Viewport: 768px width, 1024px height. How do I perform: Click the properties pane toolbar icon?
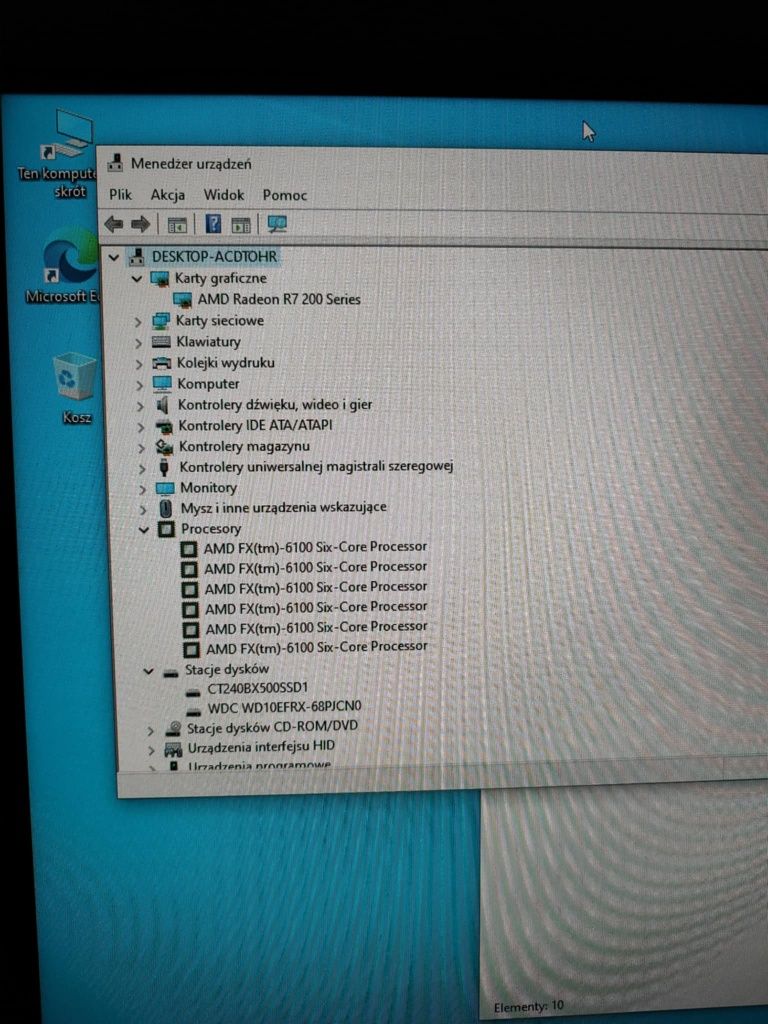click(x=241, y=225)
